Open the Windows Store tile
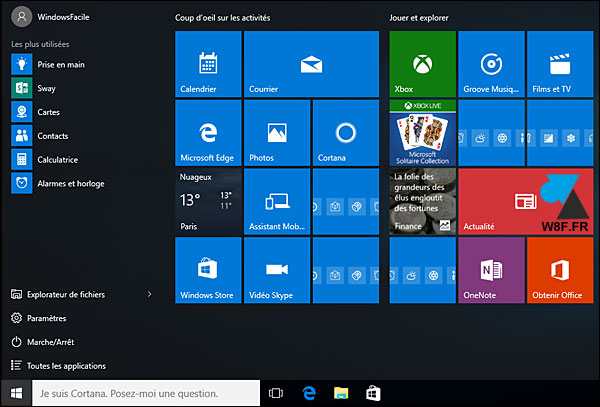Viewport: 600px width, 407px height. point(208,270)
